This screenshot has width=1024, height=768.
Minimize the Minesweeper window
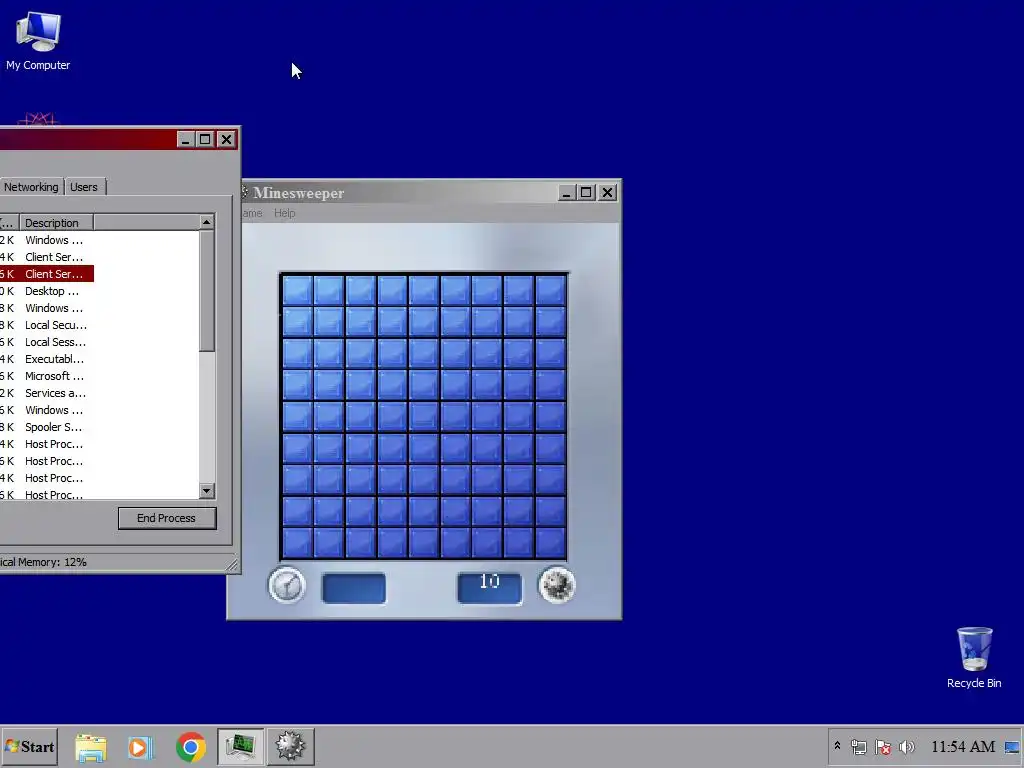[566, 193]
